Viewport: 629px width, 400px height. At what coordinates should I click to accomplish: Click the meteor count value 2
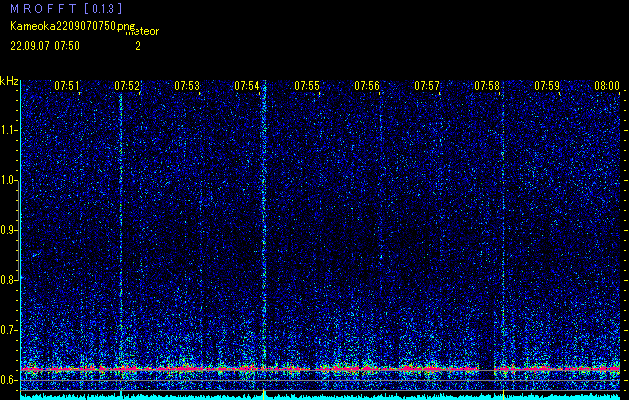(x=138, y=46)
